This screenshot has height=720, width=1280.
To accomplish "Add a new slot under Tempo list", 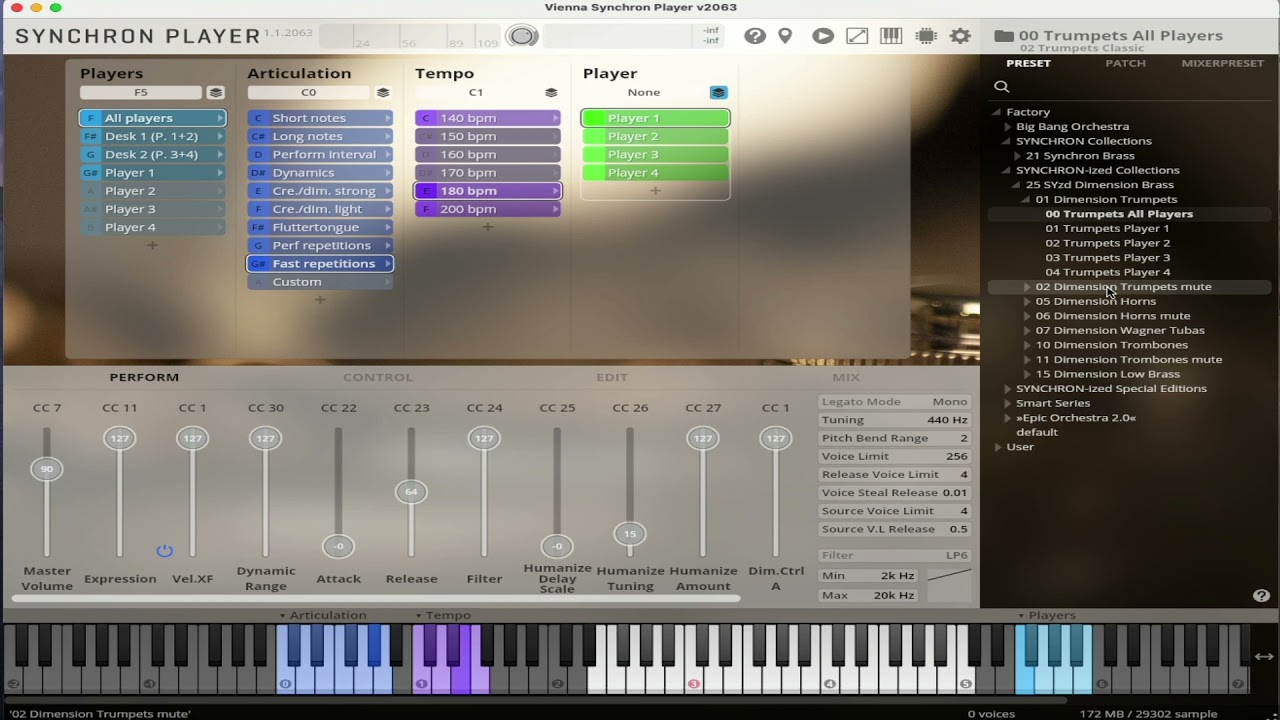I will pos(488,227).
